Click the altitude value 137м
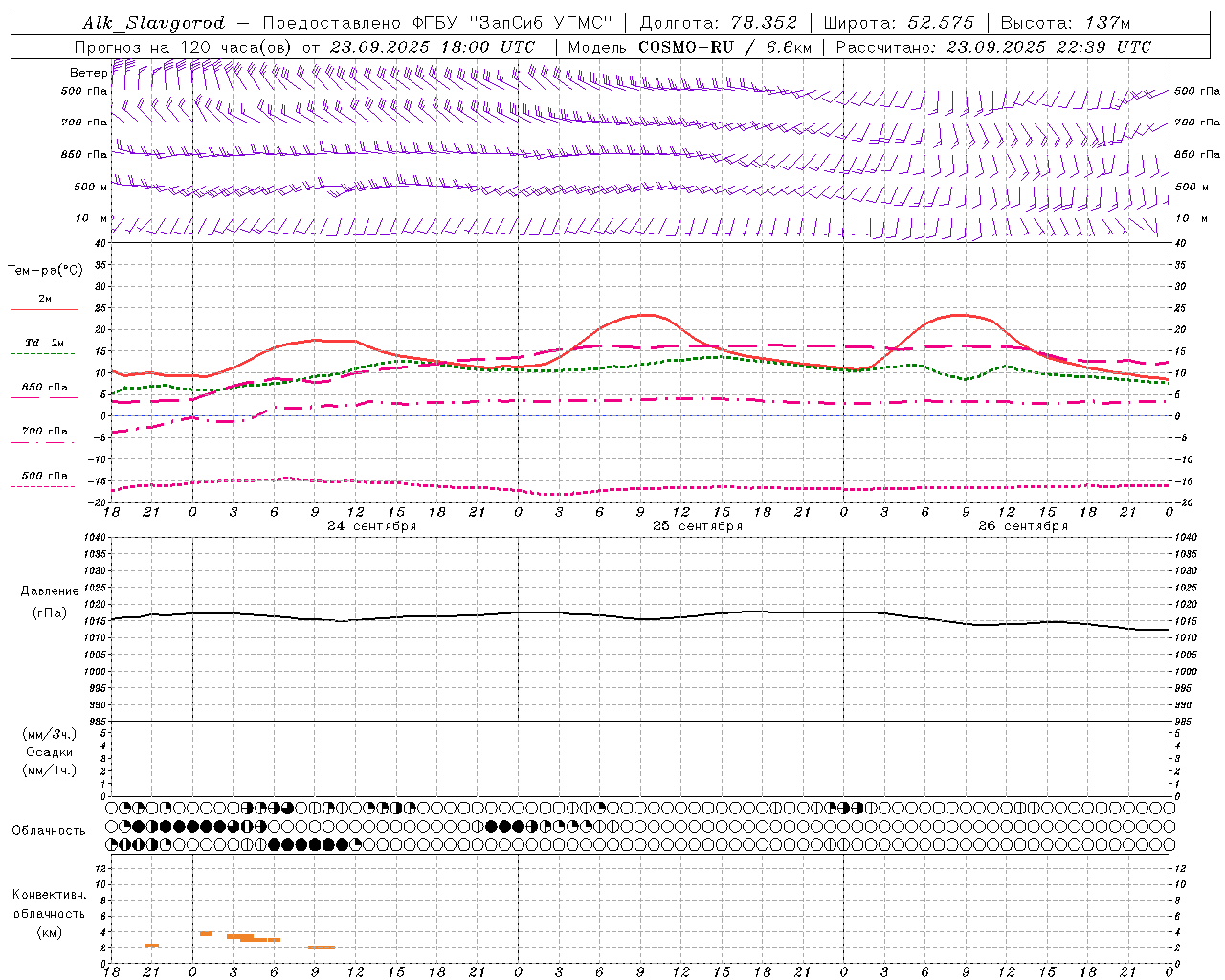 1107,23
